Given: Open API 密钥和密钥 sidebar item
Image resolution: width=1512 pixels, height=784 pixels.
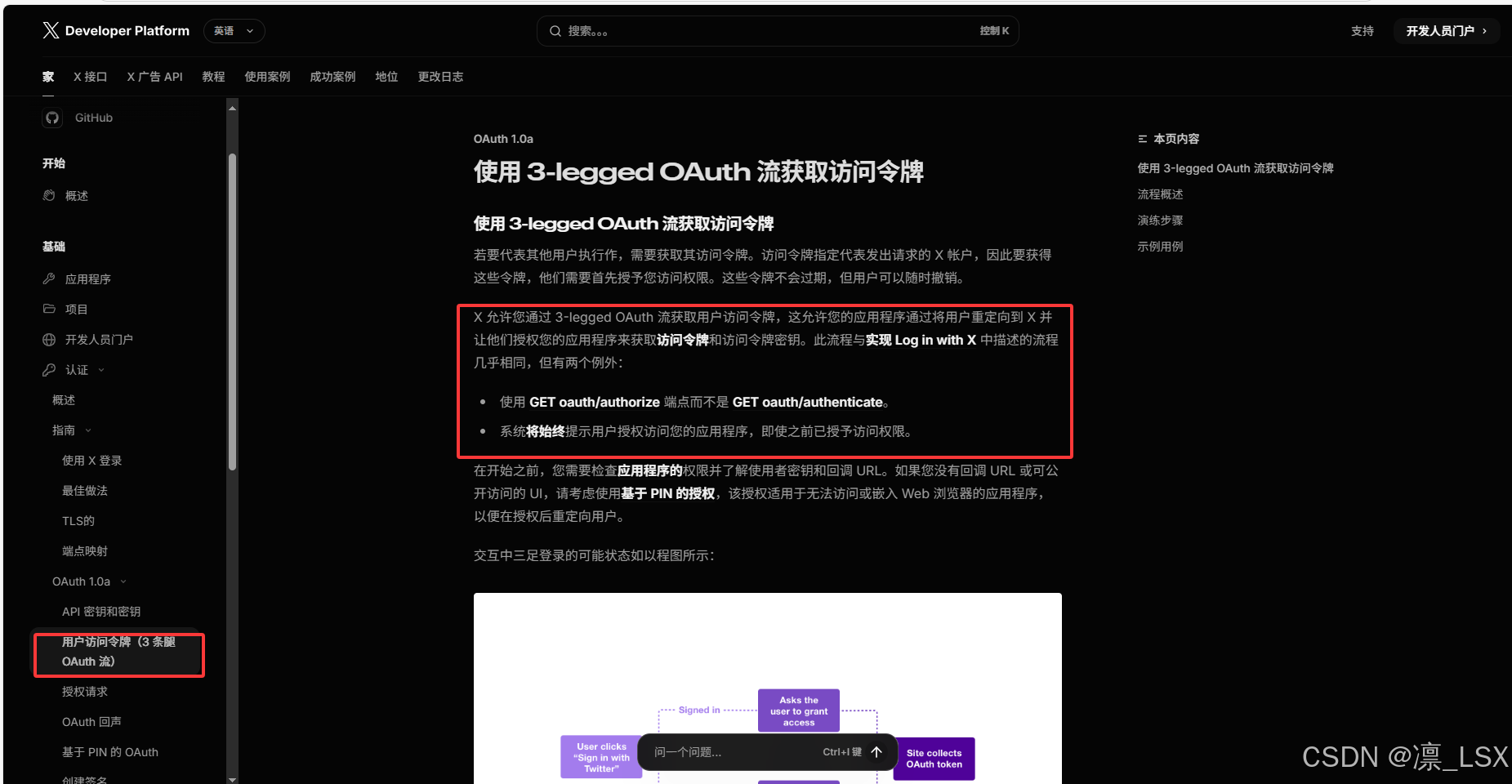Looking at the screenshot, I should point(101,612).
